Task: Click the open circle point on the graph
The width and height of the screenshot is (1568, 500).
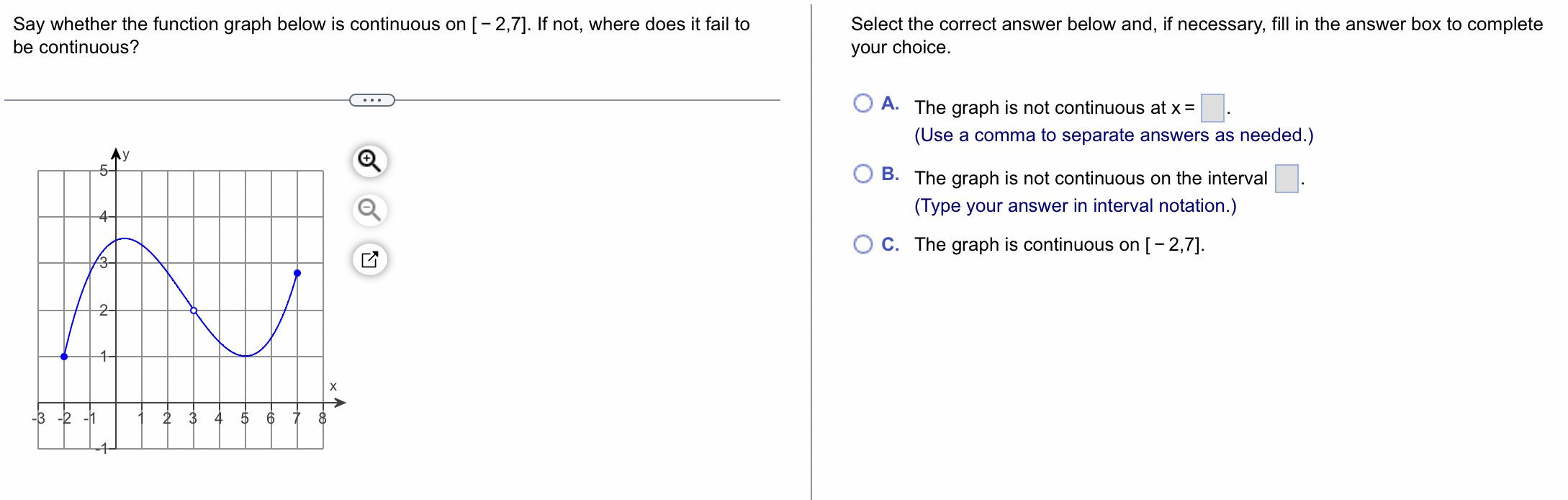Action: click(x=192, y=310)
